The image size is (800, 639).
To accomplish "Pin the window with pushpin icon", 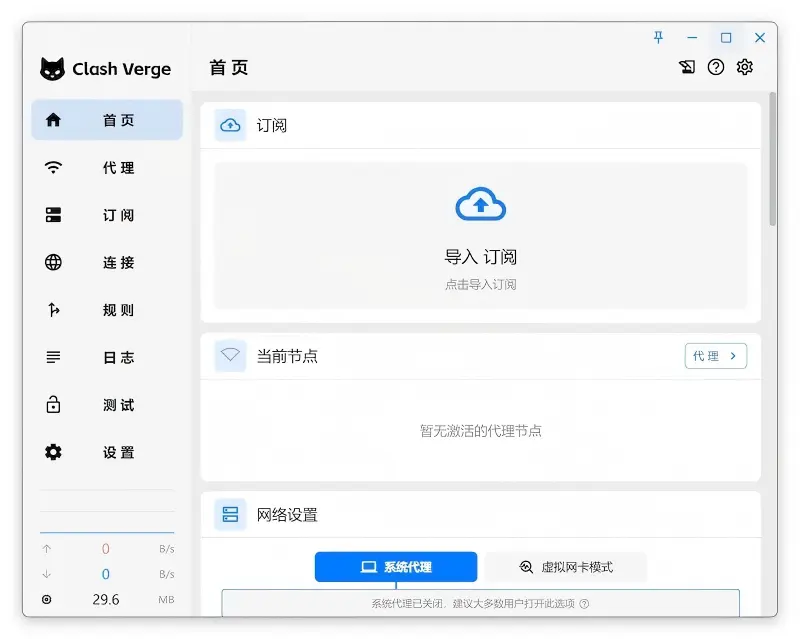I will [658, 37].
